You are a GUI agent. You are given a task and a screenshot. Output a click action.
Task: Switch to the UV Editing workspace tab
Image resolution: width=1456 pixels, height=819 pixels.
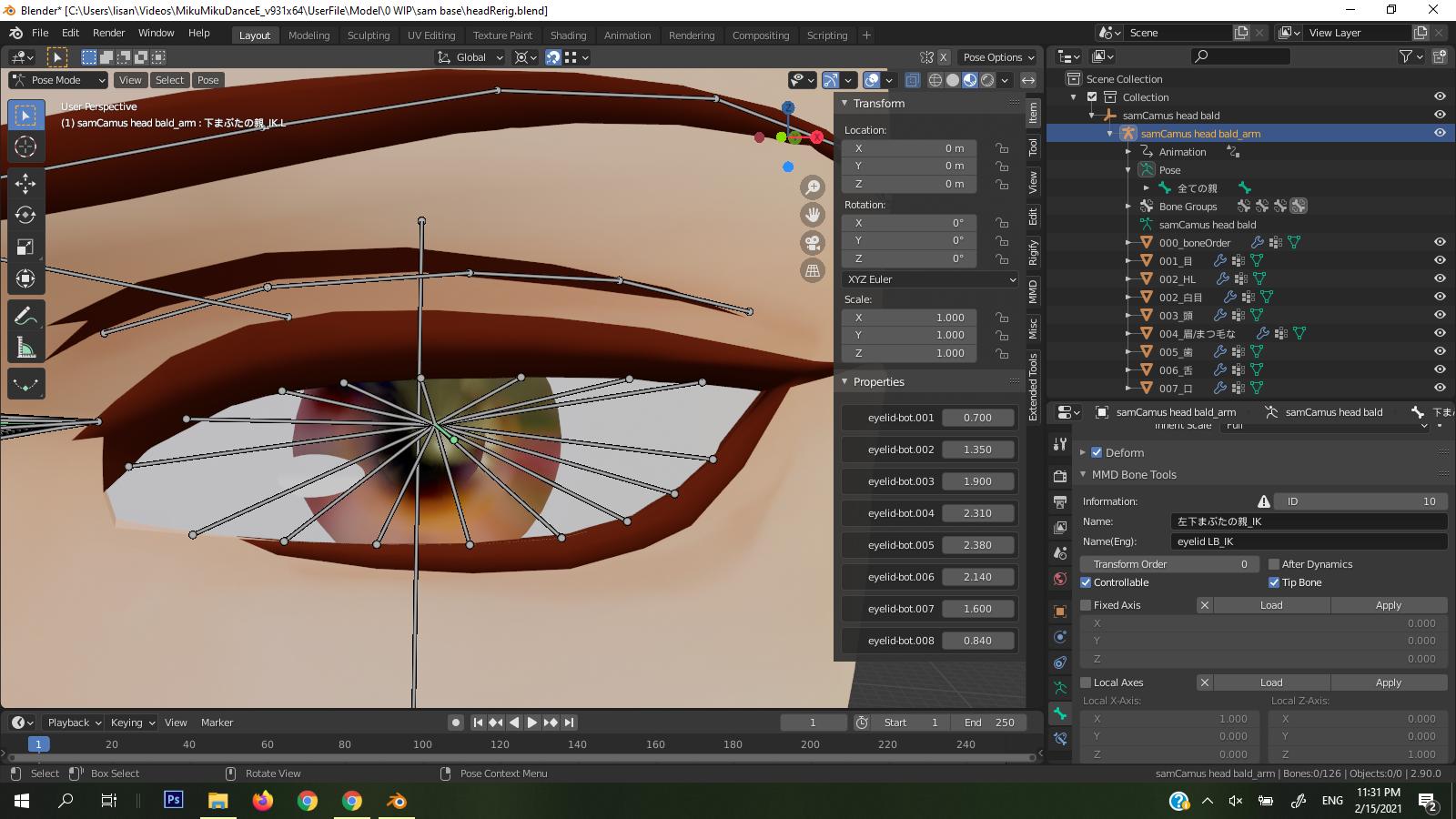click(x=431, y=35)
